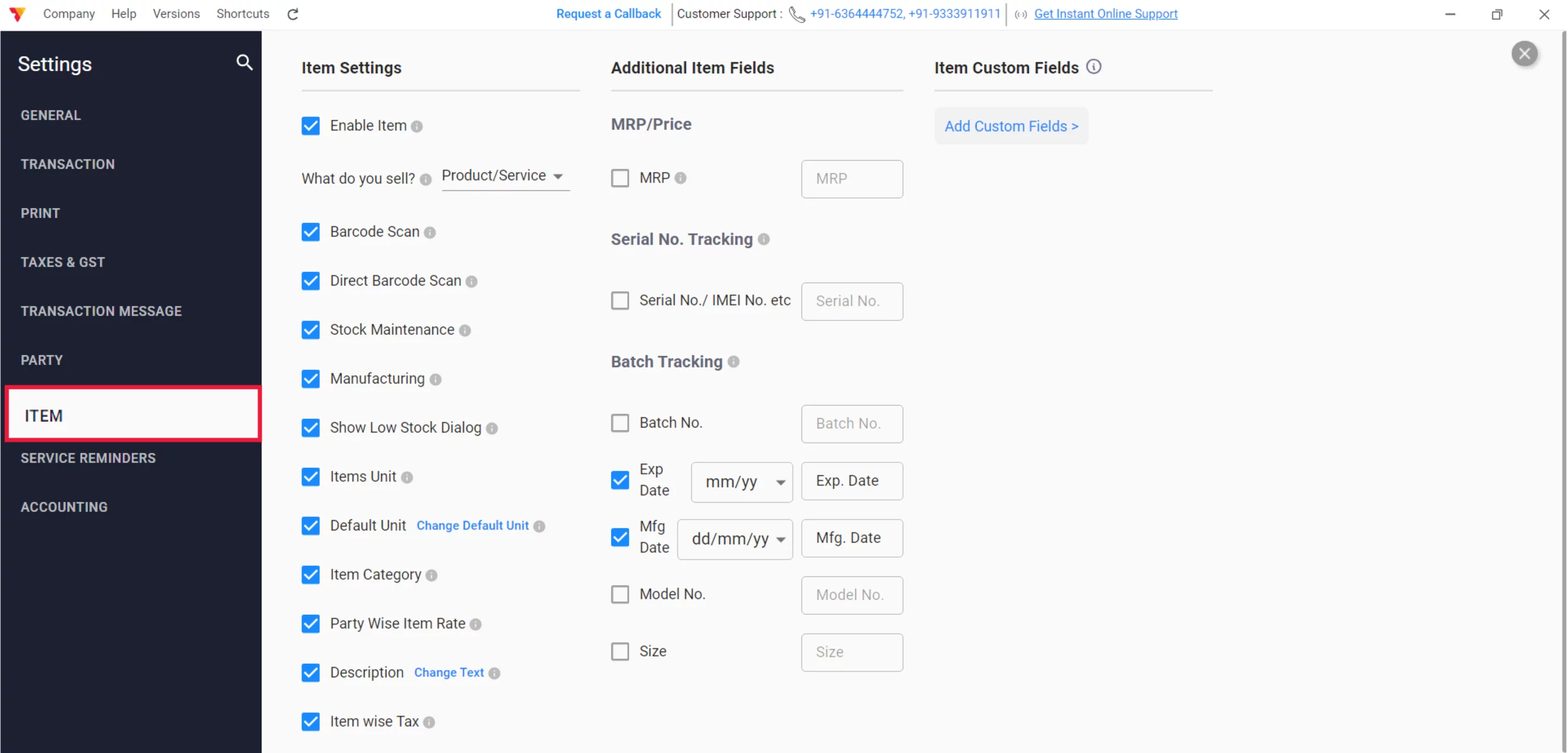Open the dd/mm/yy manufacturing date format dropdown
The height and width of the screenshot is (753, 1568).
734,539
